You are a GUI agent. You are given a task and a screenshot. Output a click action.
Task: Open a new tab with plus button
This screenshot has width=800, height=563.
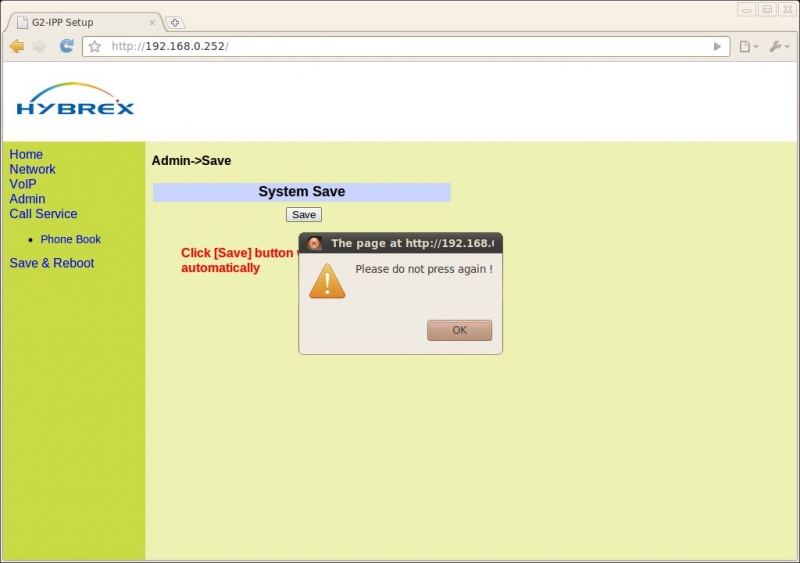point(175,22)
